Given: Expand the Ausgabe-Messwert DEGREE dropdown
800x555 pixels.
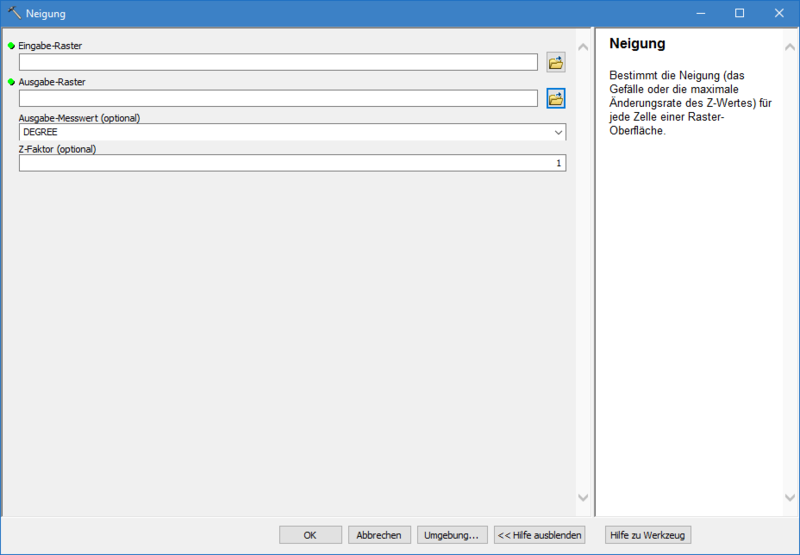Looking at the screenshot, I should coord(558,132).
